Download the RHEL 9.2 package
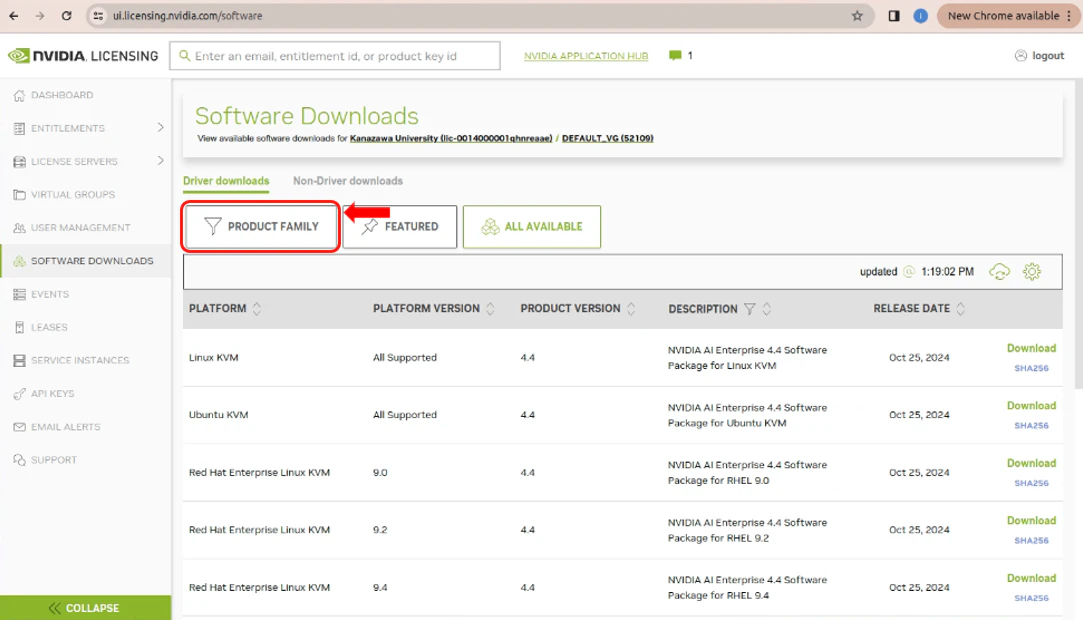Image resolution: width=1083 pixels, height=620 pixels. (1031, 520)
